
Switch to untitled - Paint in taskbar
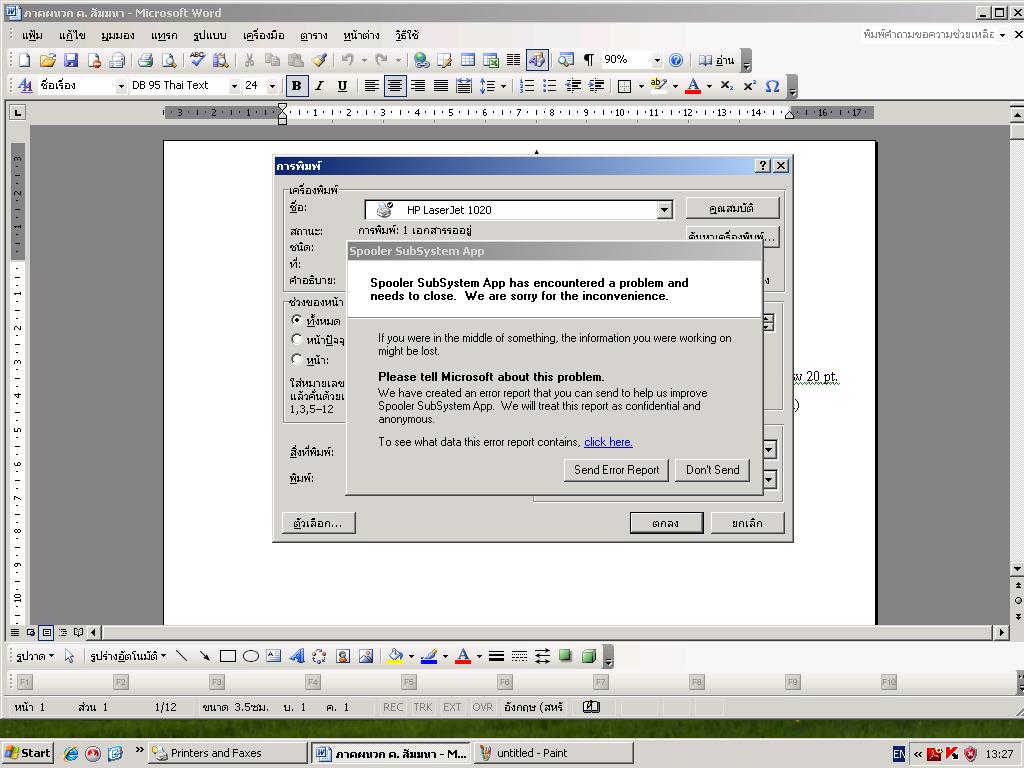pyautogui.click(x=553, y=753)
